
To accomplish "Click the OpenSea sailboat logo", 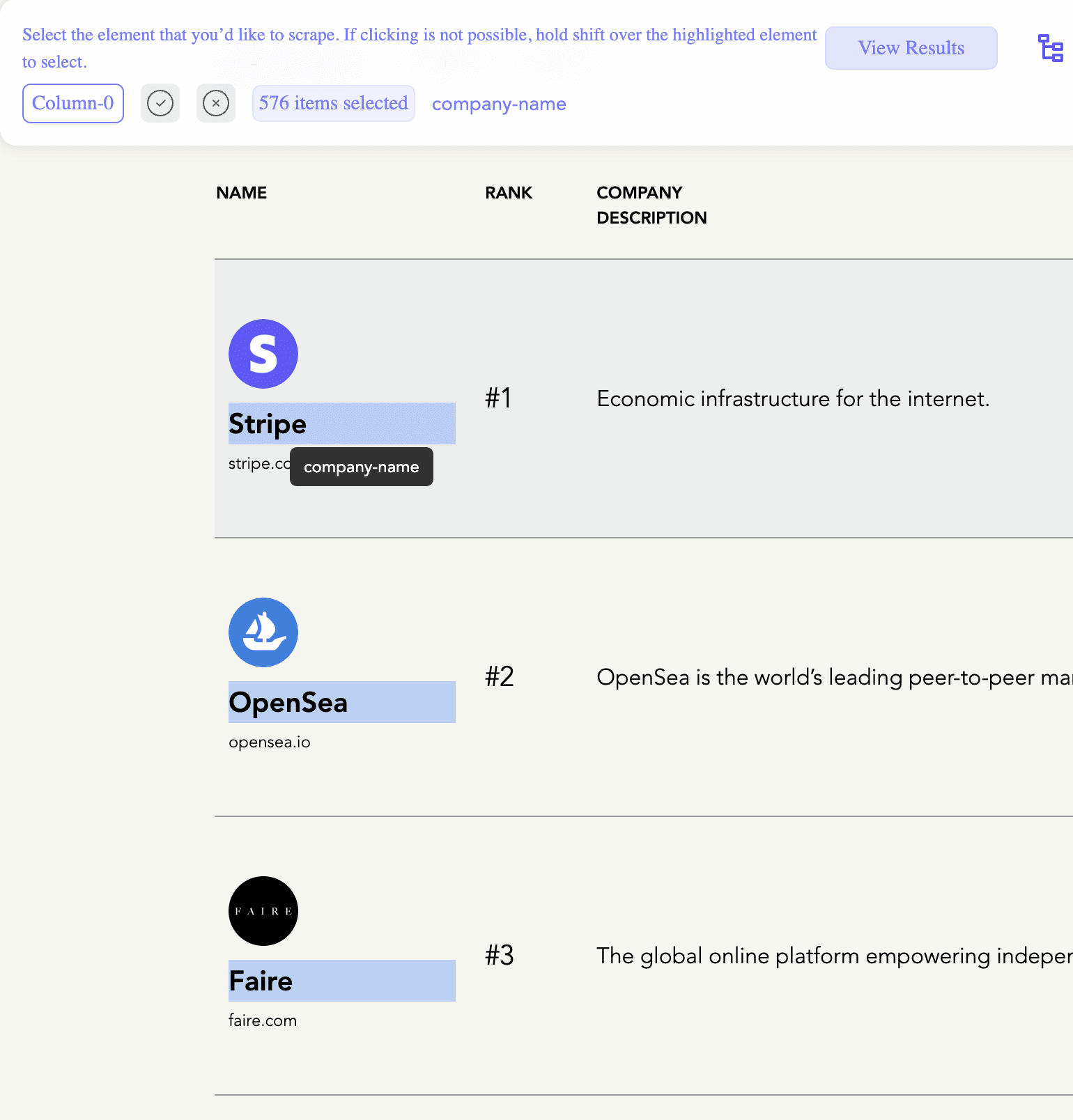I will tap(263, 632).
